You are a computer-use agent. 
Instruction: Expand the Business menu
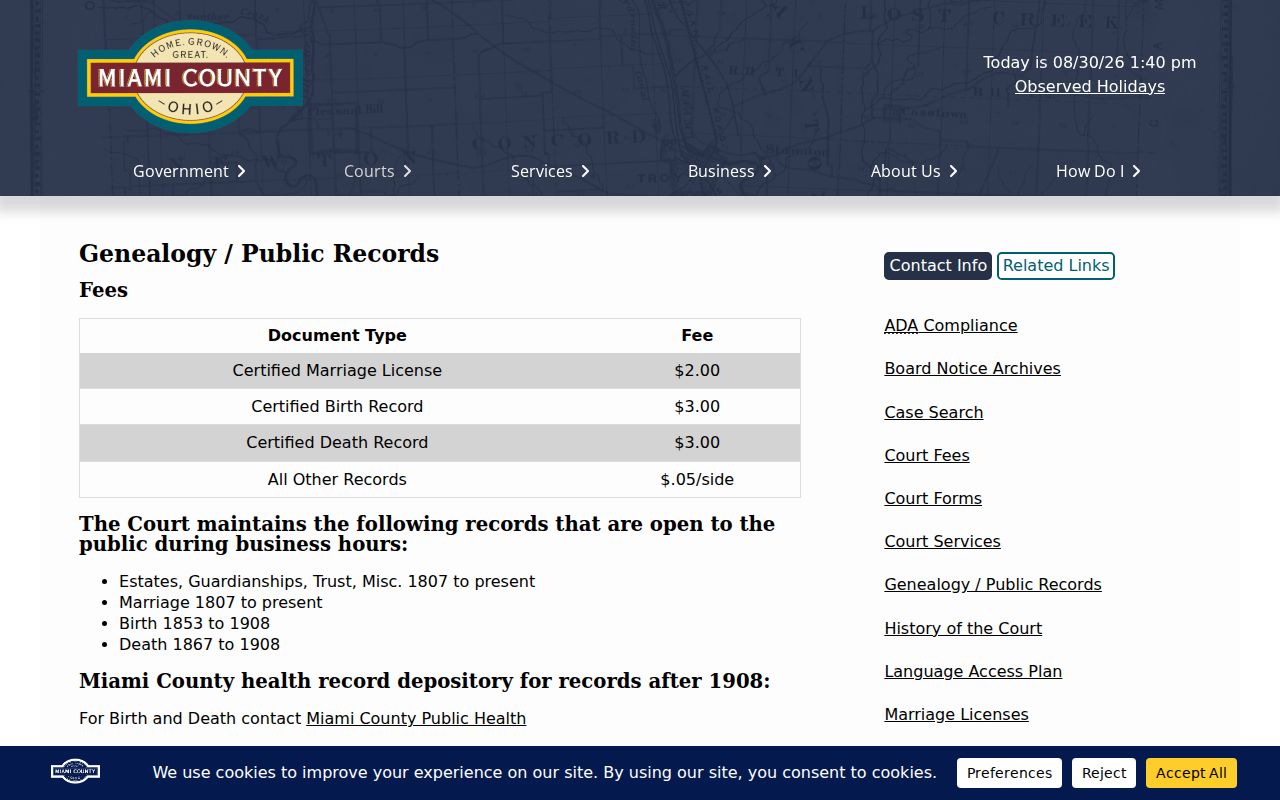[x=730, y=171]
